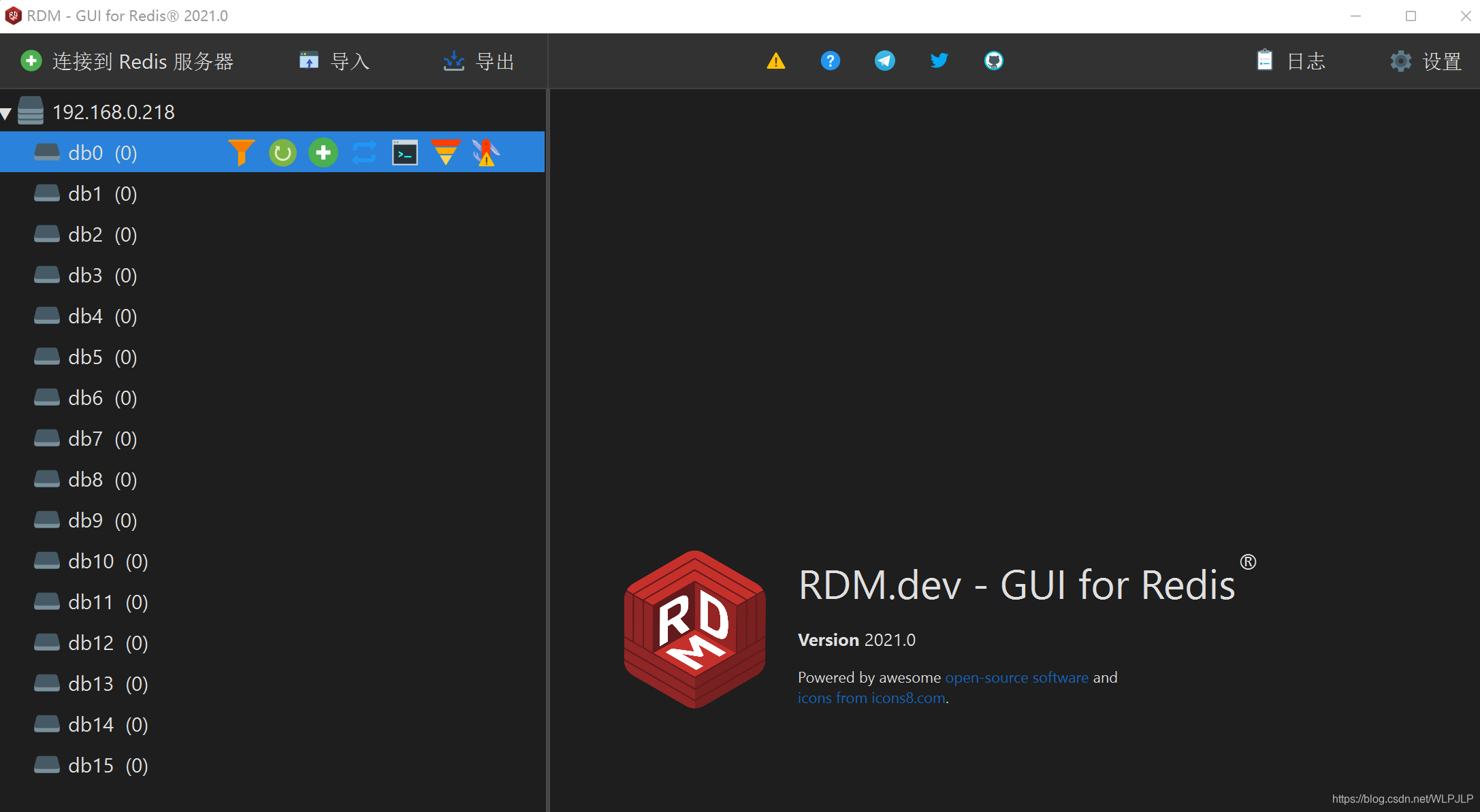Open the Telegram community icon
The height and width of the screenshot is (812, 1480).
click(884, 61)
